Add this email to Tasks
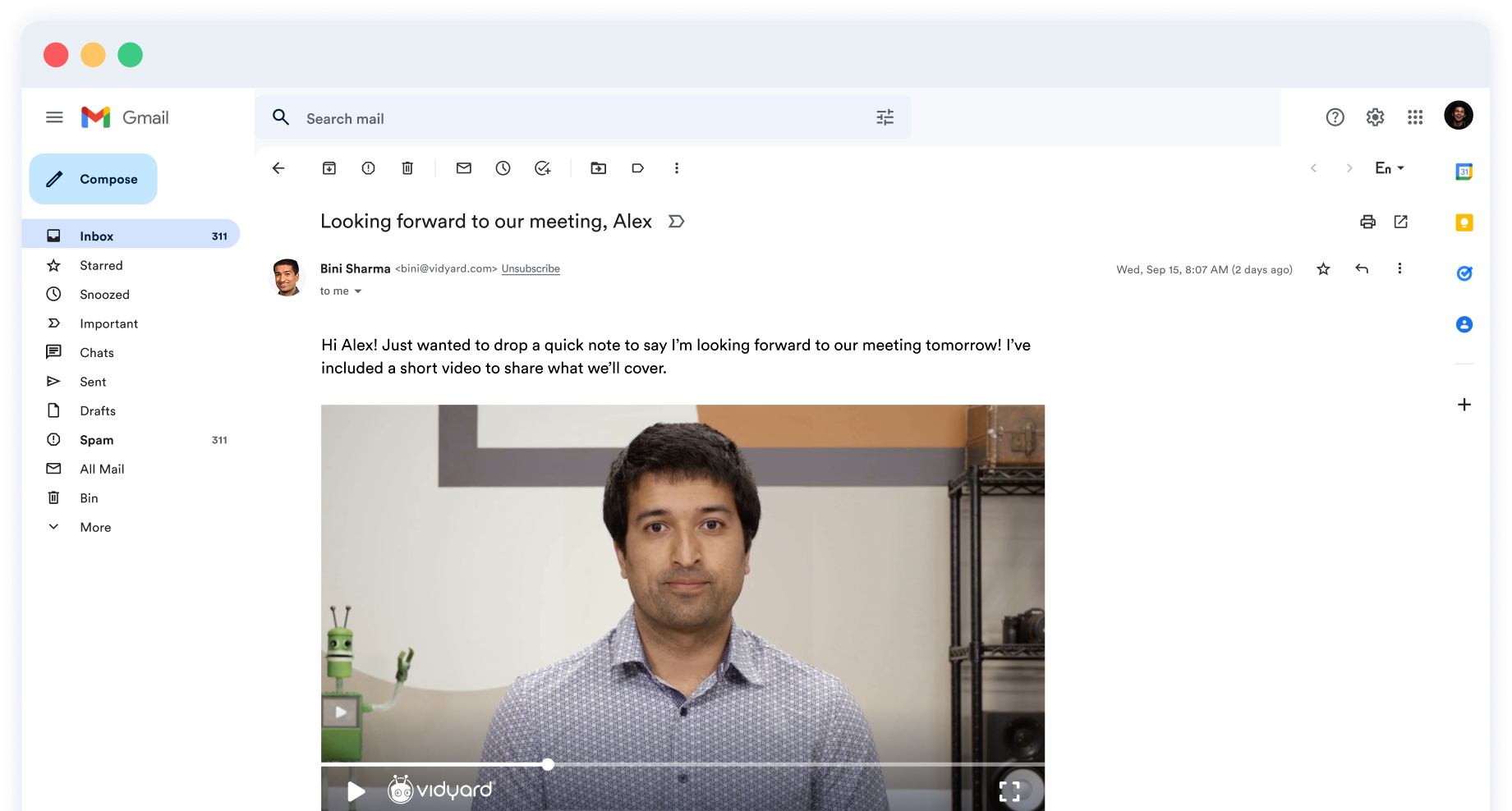The height and width of the screenshot is (811, 1512). click(542, 168)
